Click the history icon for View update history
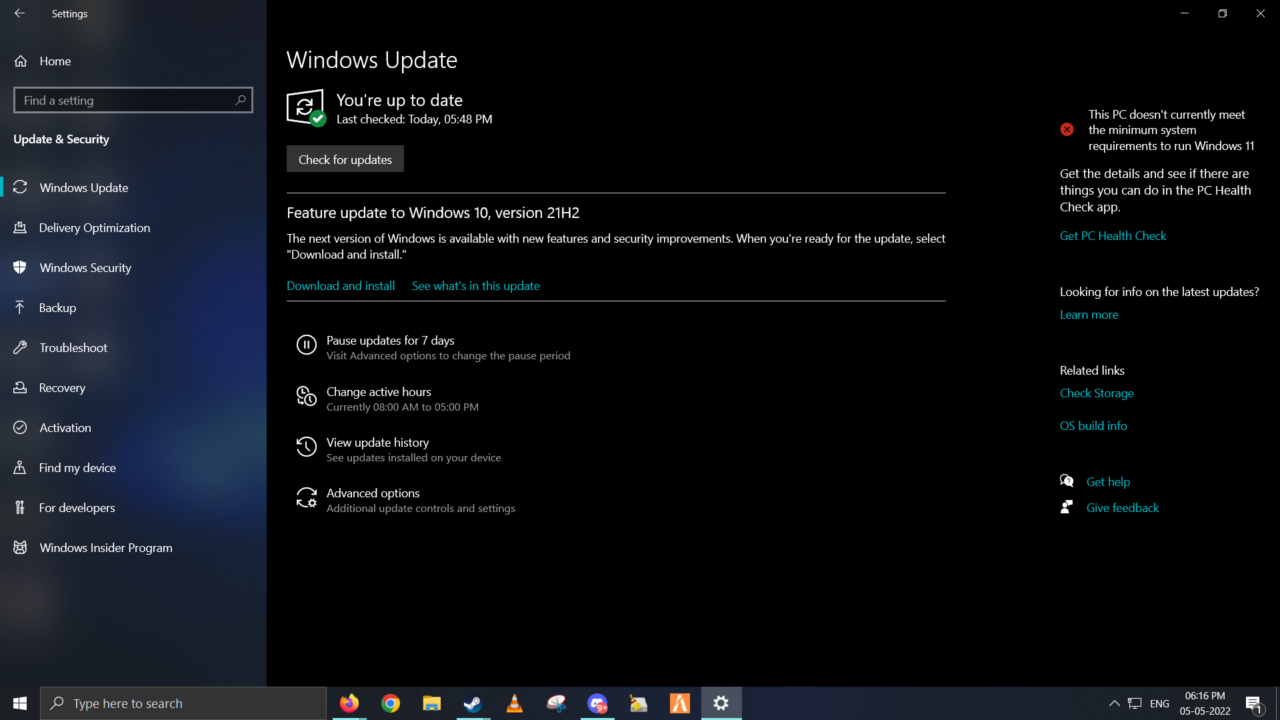Viewport: 1280px width, 720px height. pos(306,448)
